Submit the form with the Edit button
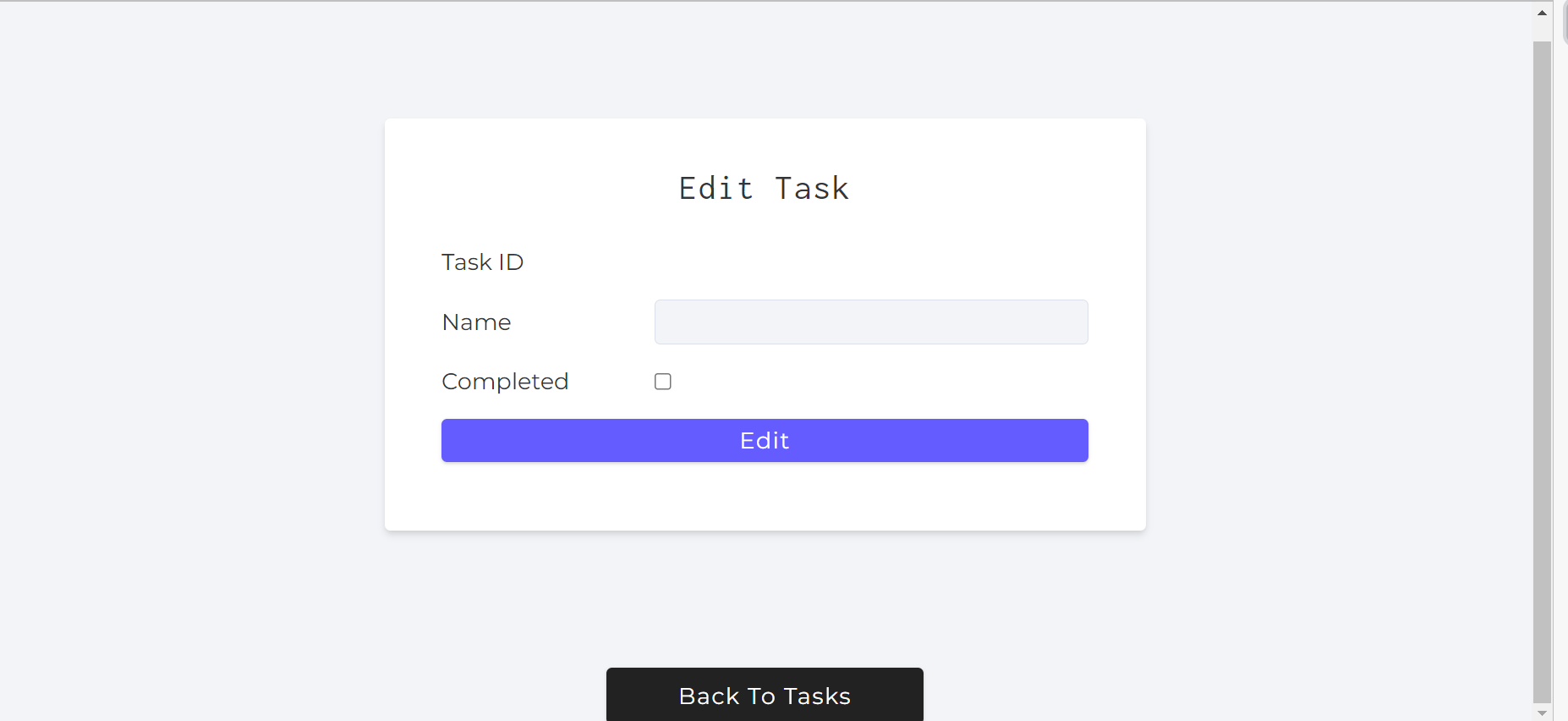1568x721 pixels. pos(765,440)
